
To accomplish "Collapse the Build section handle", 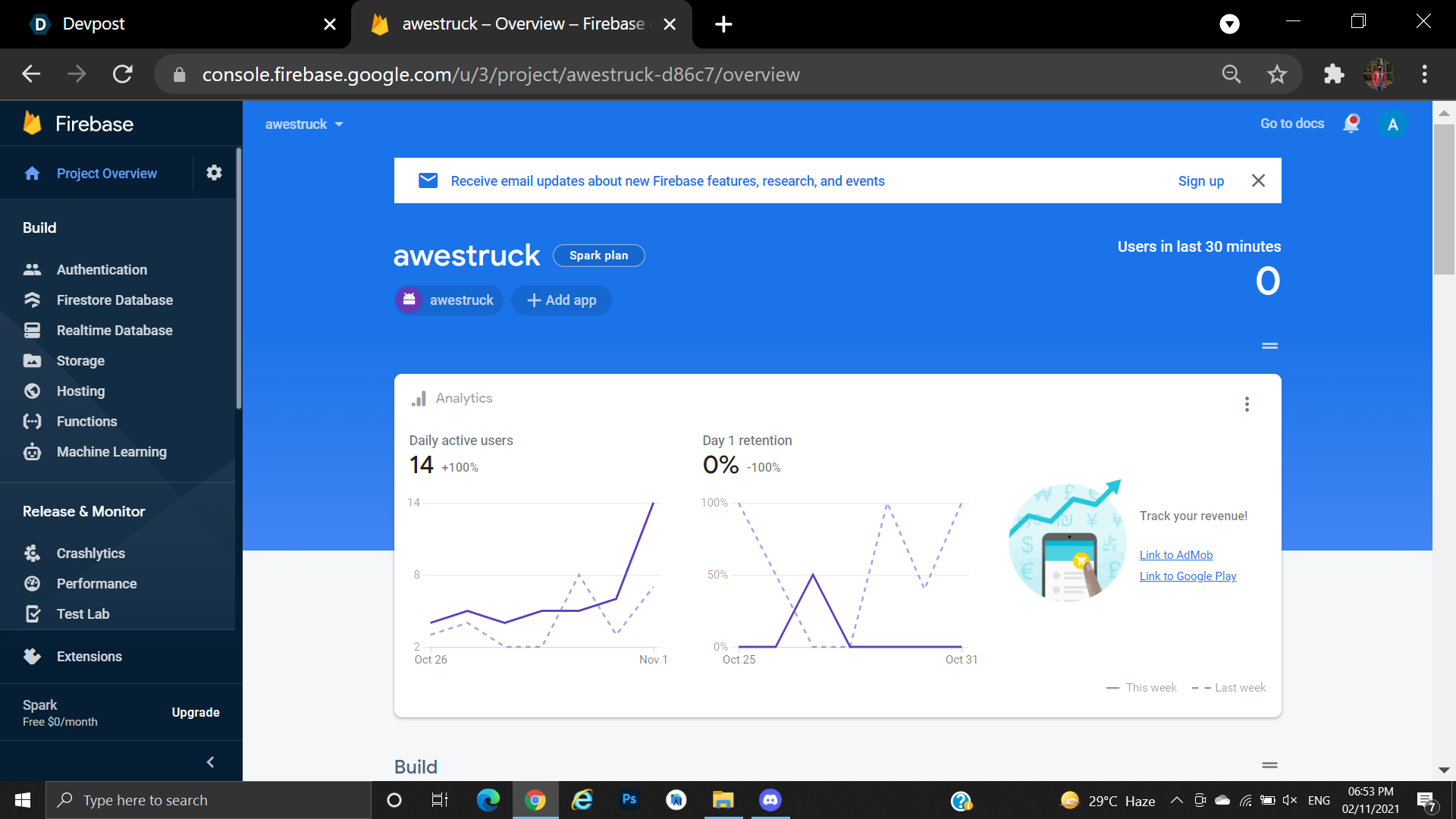I will pos(1269,765).
